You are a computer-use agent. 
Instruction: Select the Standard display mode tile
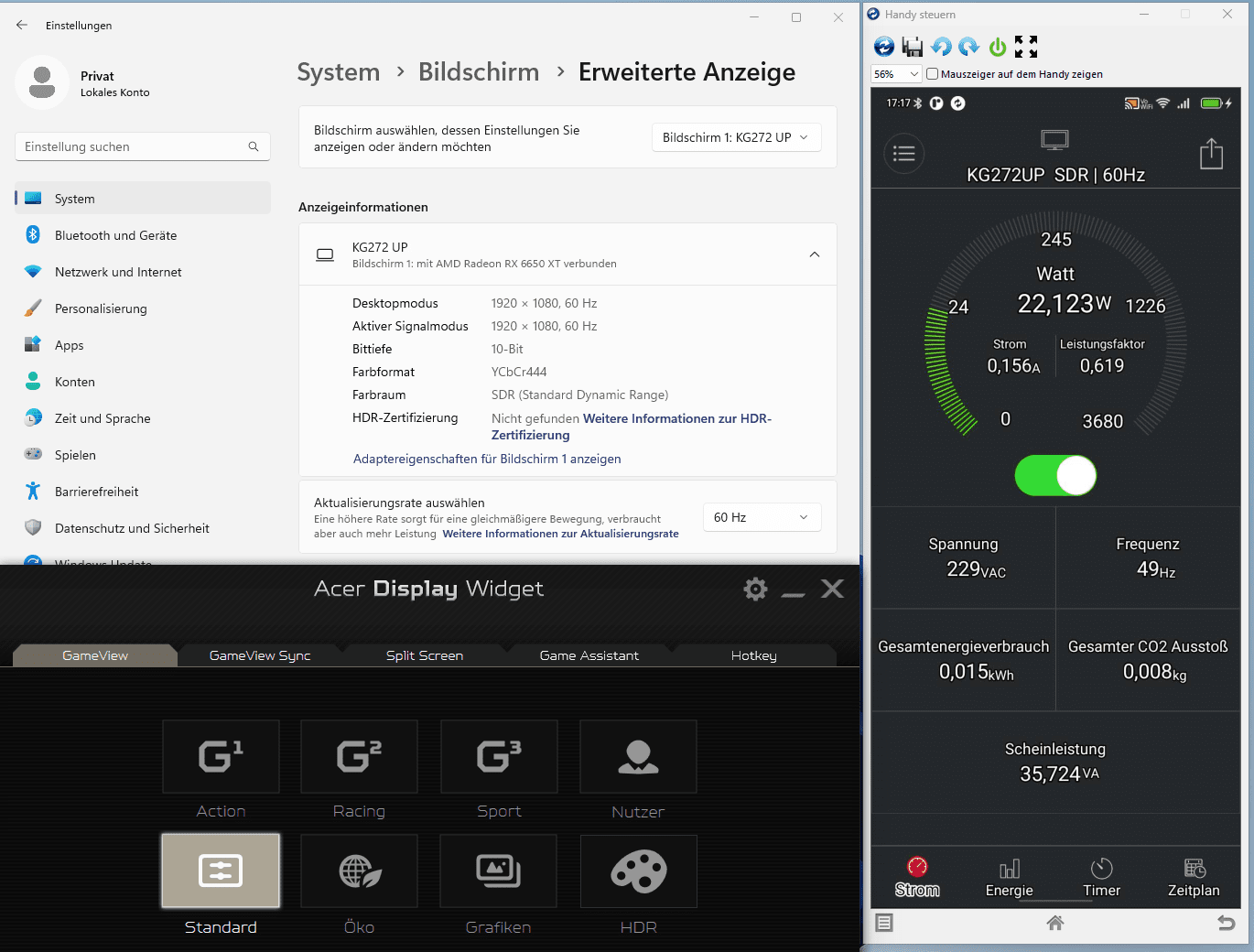point(221,871)
